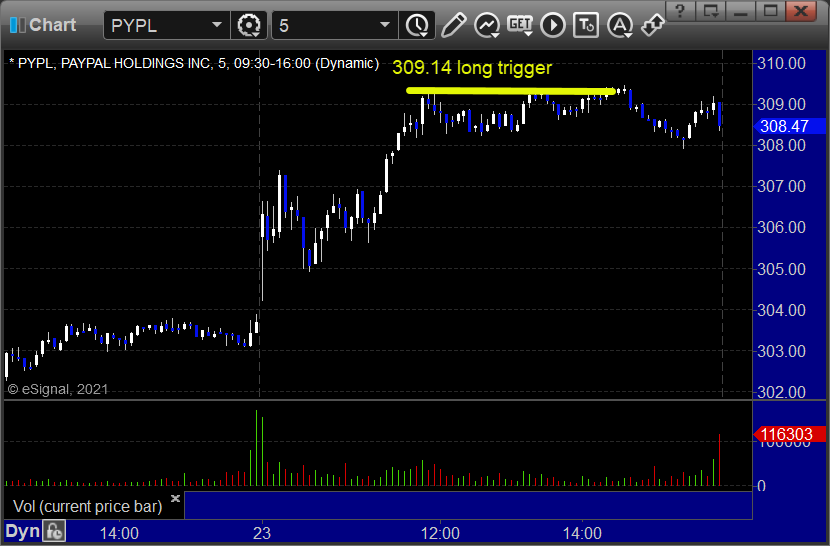Open the time template clock icon
This screenshot has height=546, width=830.
417,25
